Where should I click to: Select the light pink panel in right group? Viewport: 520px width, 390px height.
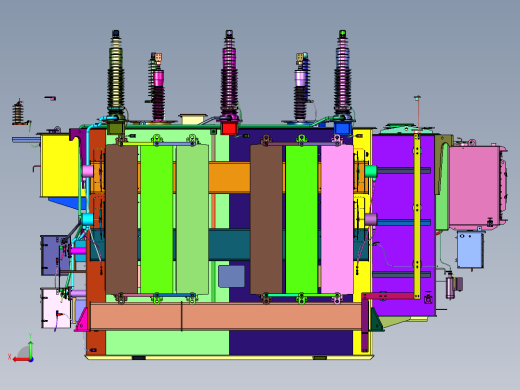pos(337,219)
